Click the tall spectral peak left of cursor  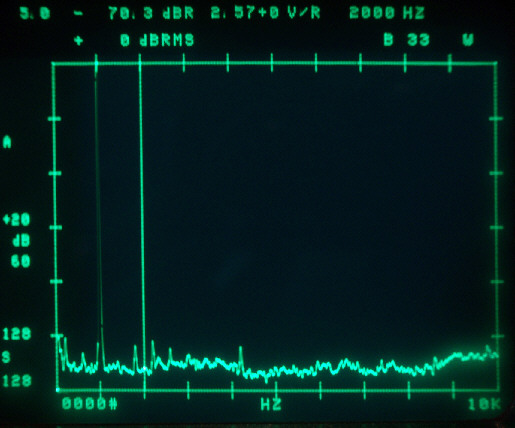[x=99, y=217]
